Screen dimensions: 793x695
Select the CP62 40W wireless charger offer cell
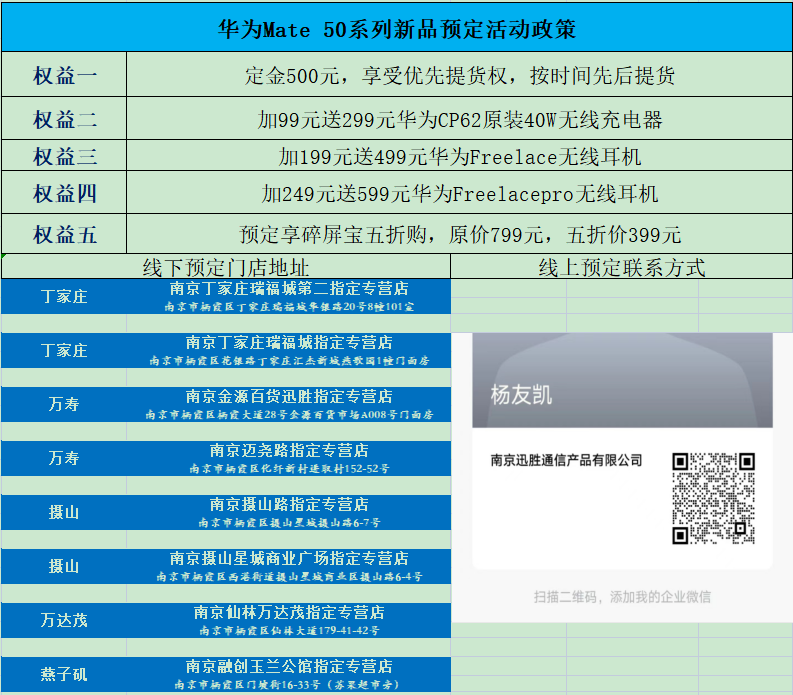pyautogui.click(x=459, y=120)
